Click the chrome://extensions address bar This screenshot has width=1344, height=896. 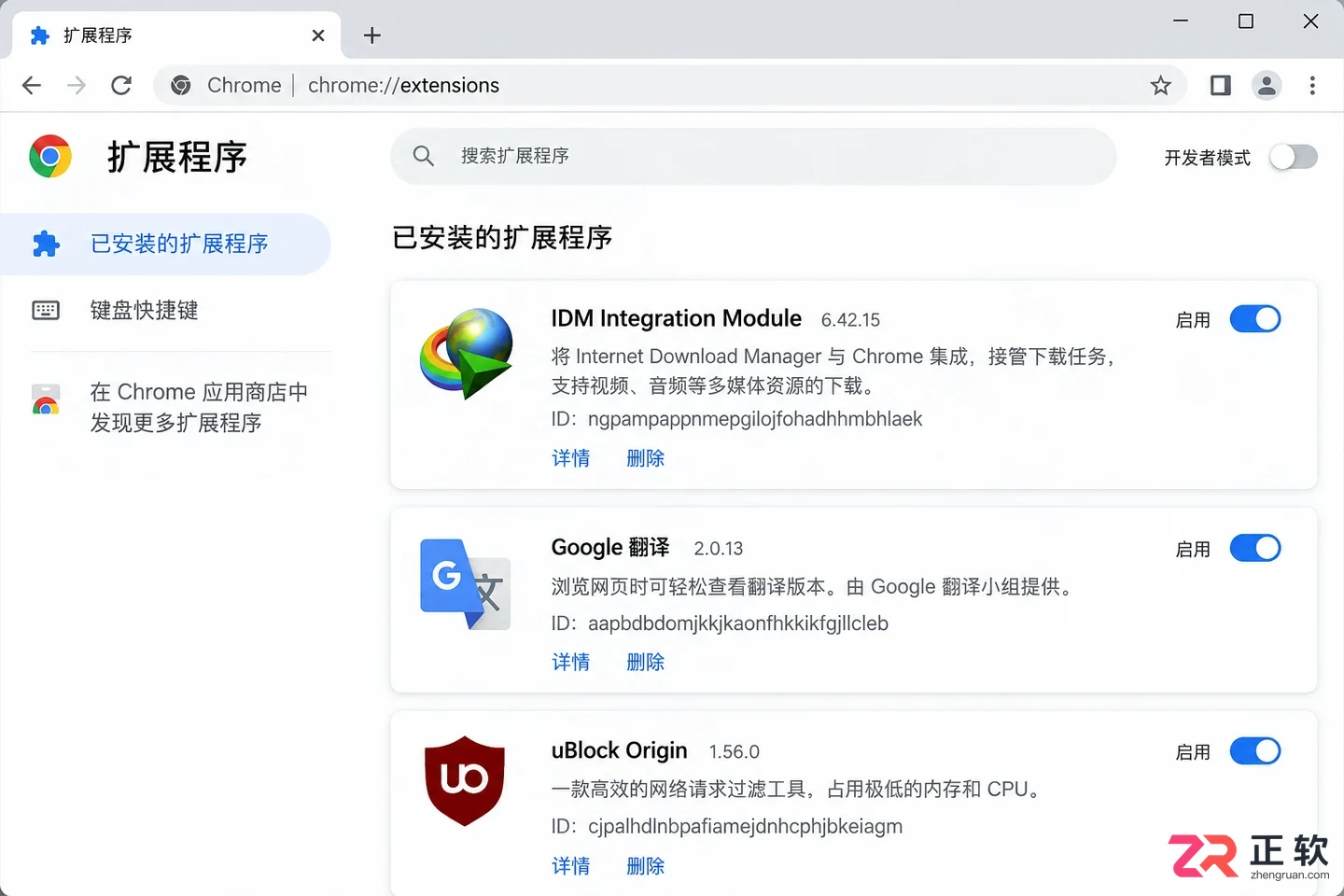pyautogui.click(x=670, y=86)
